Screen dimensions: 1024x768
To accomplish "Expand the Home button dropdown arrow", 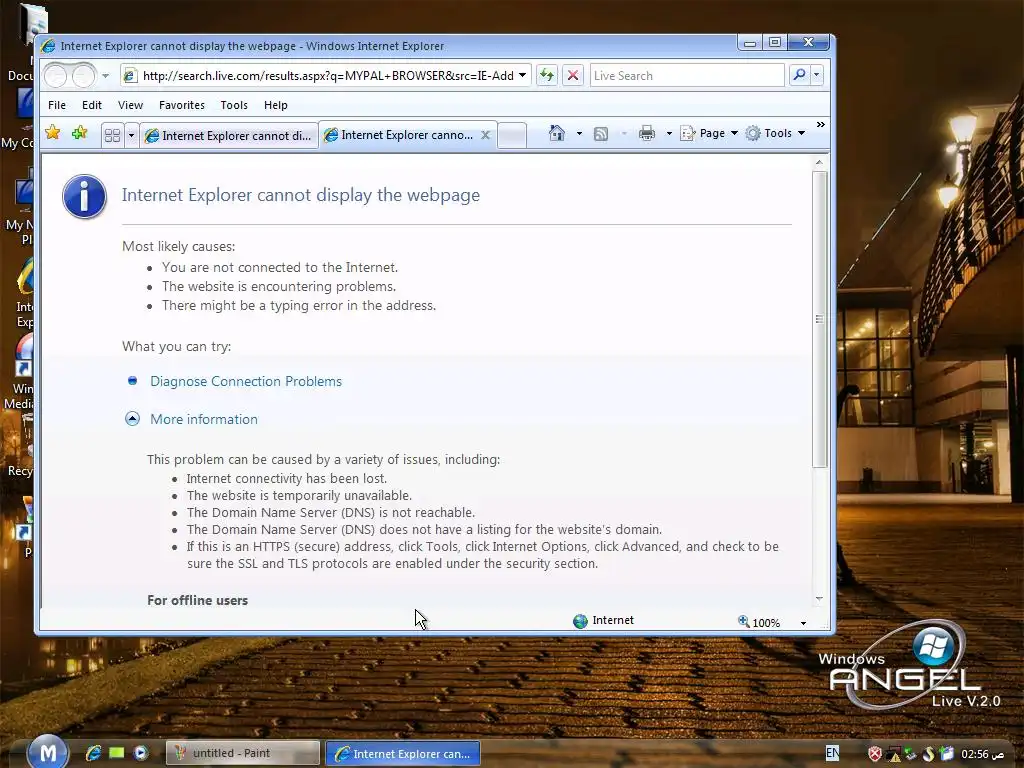I will 579,133.
